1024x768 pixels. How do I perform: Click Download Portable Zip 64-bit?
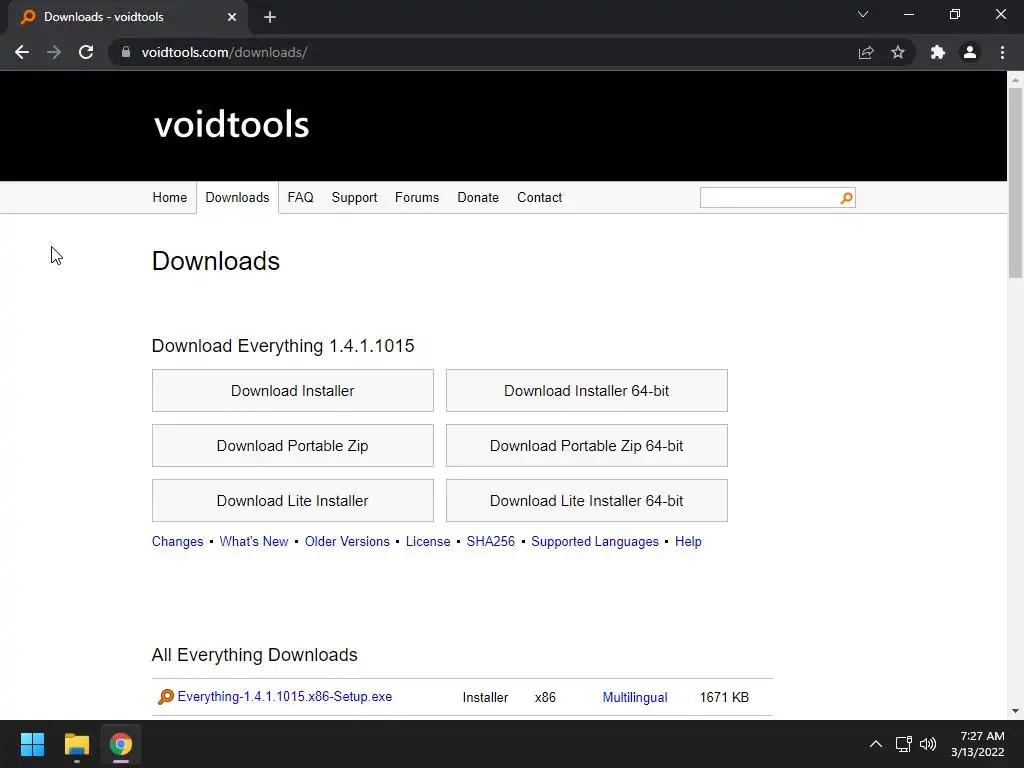click(x=586, y=445)
